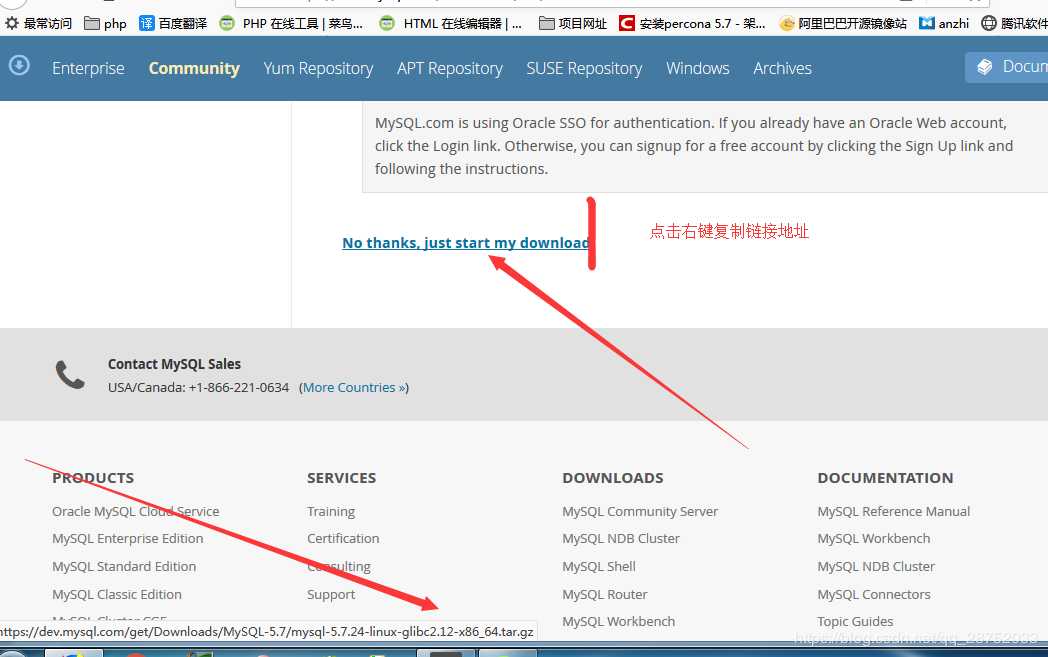Open MySQL Classic Edition link

117,594
